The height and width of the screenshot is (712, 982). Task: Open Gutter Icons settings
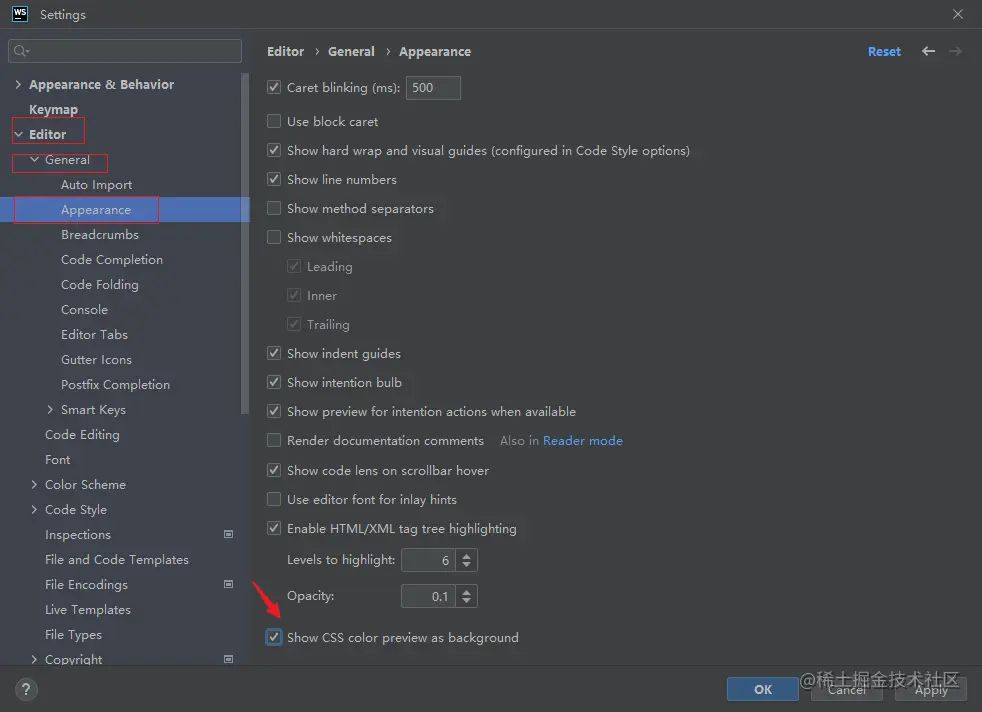pyautogui.click(x=96, y=360)
